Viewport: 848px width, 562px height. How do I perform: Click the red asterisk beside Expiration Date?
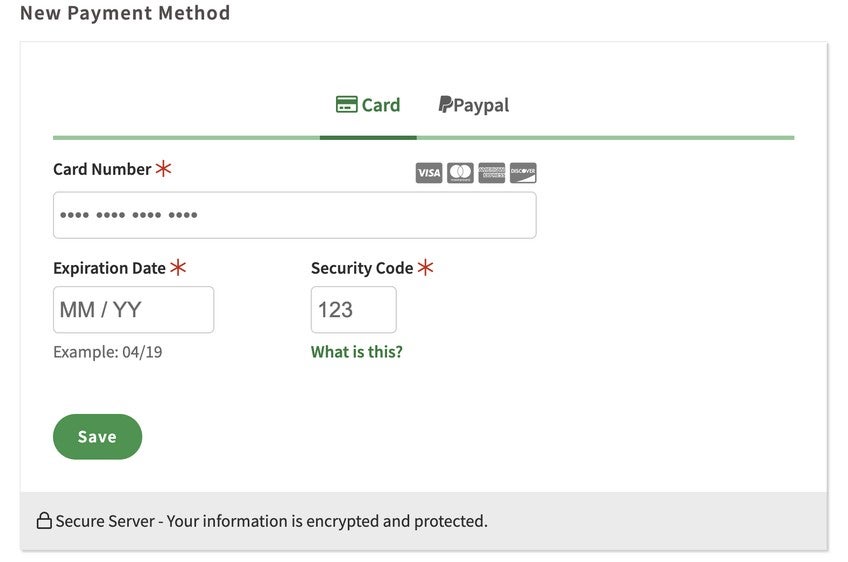click(178, 268)
